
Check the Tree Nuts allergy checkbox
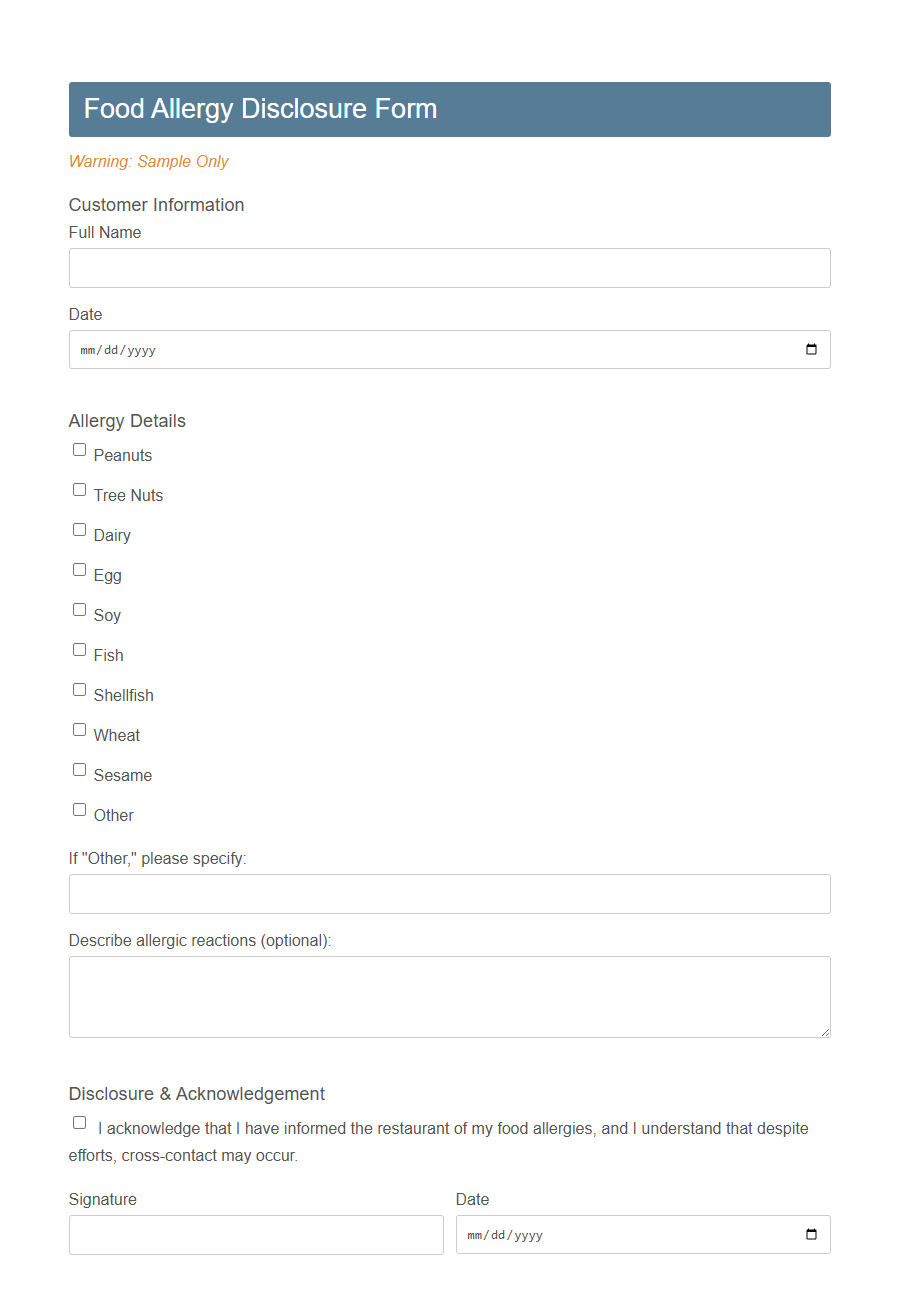[79, 489]
